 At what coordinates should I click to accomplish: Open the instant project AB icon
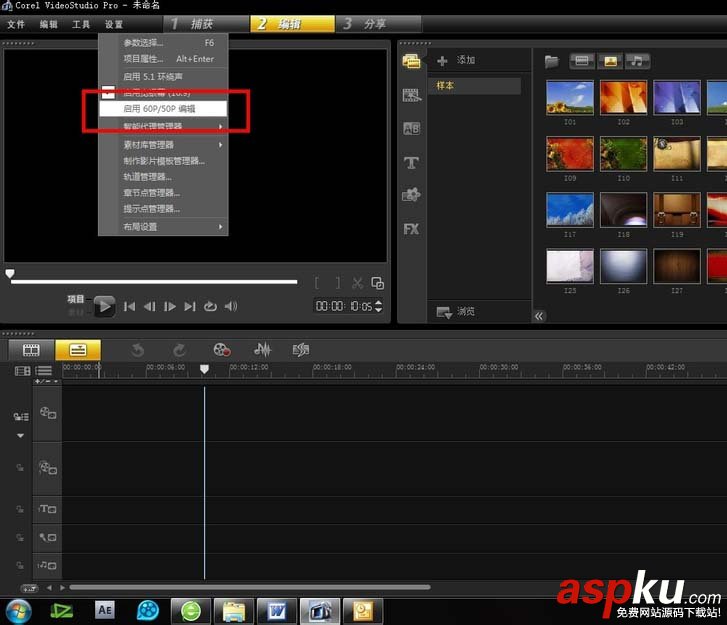coord(411,128)
